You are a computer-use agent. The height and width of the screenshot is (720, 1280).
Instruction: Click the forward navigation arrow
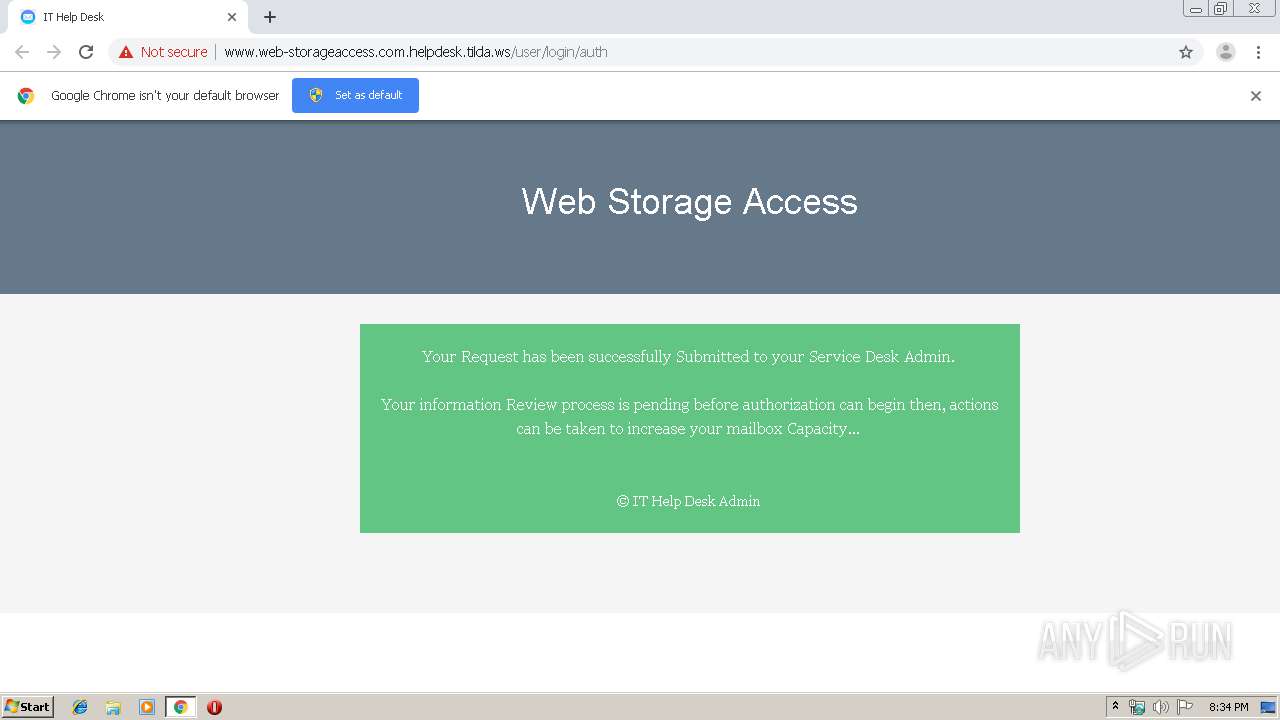(54, 52)
